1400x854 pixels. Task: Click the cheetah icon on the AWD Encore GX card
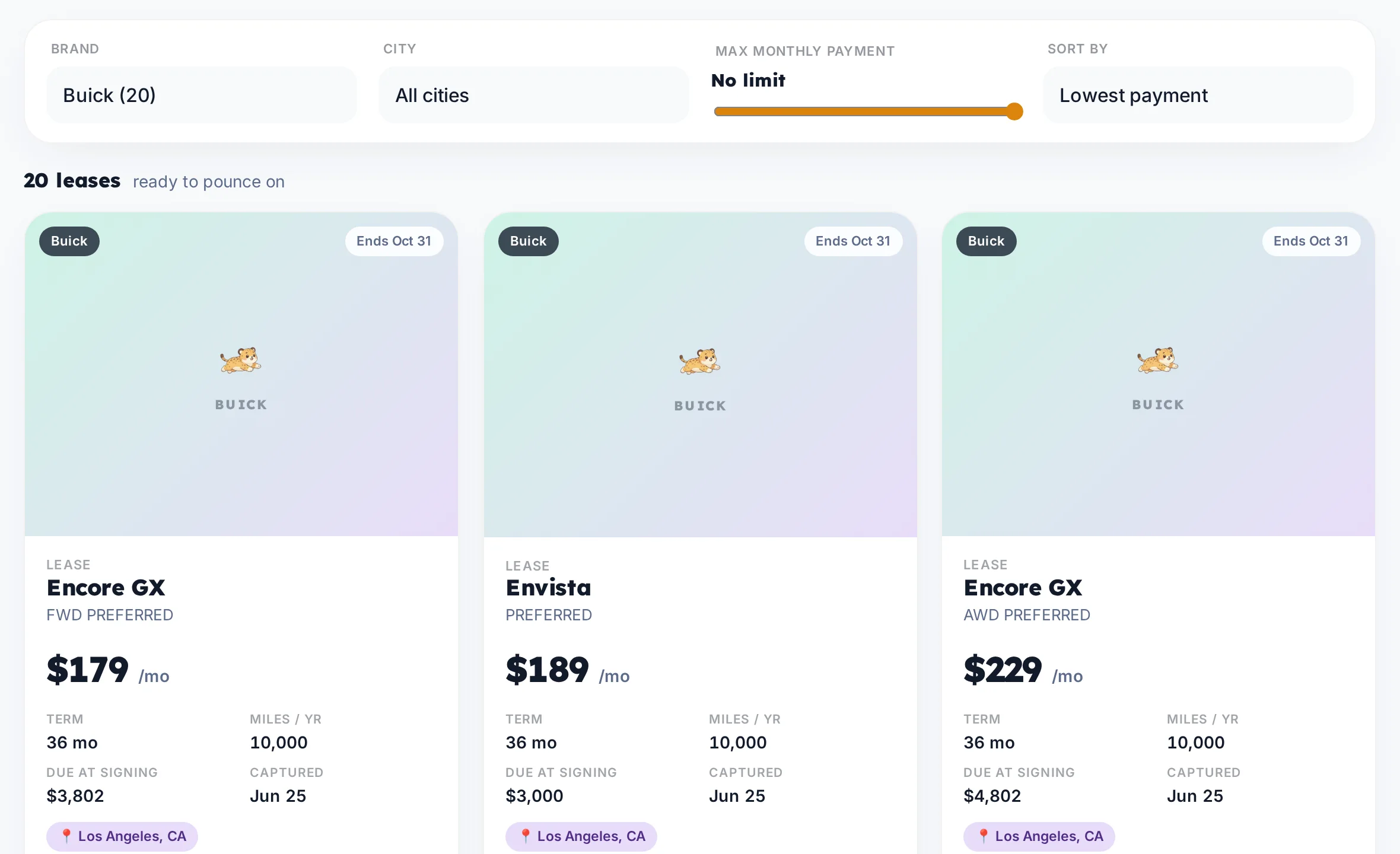[x=1158, y=360]
